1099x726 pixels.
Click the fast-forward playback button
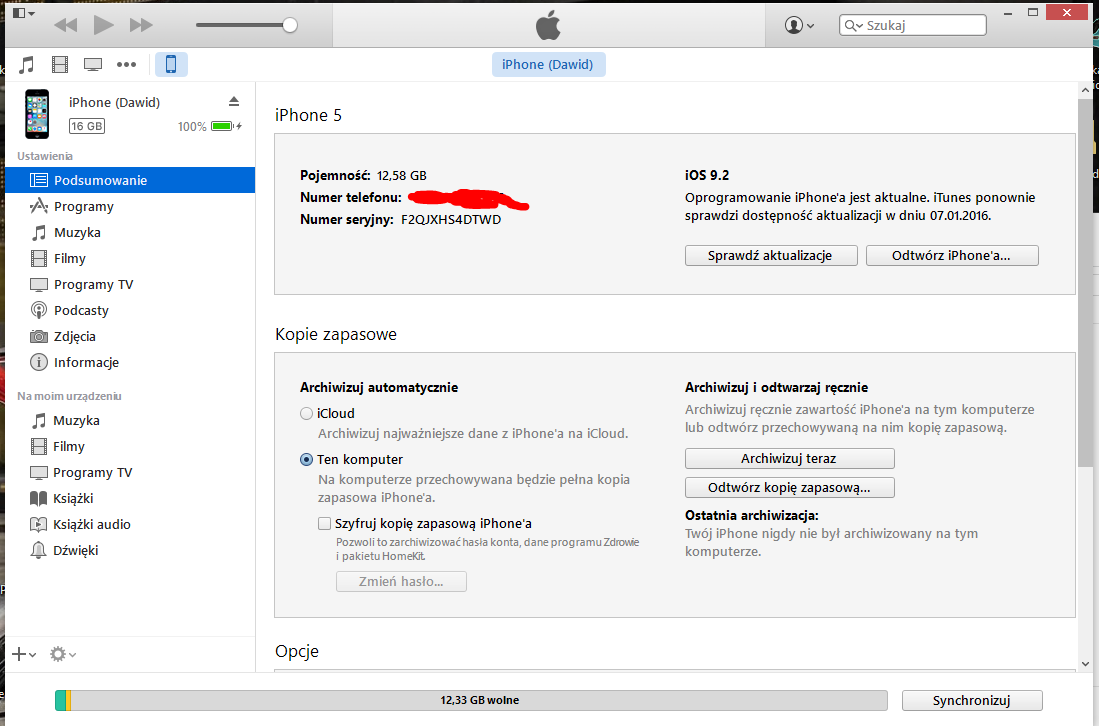pyautogui.click(x=141, y=25)
